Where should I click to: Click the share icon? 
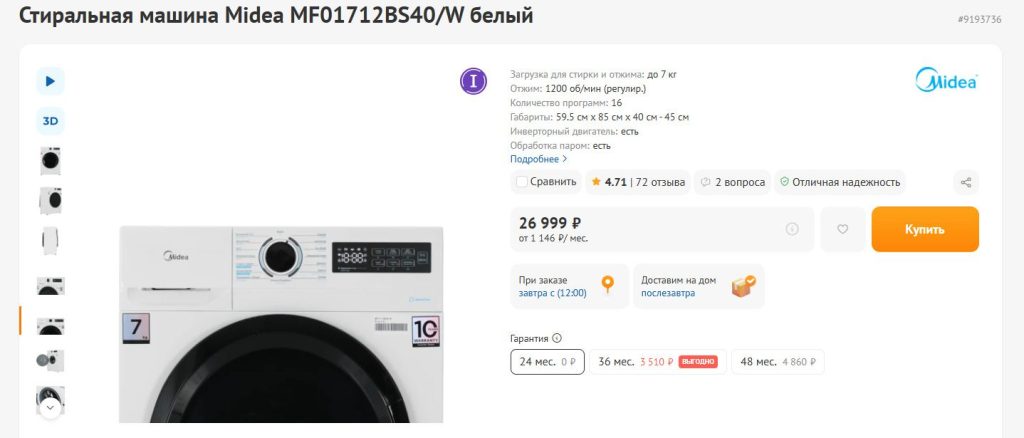(965, 182)
